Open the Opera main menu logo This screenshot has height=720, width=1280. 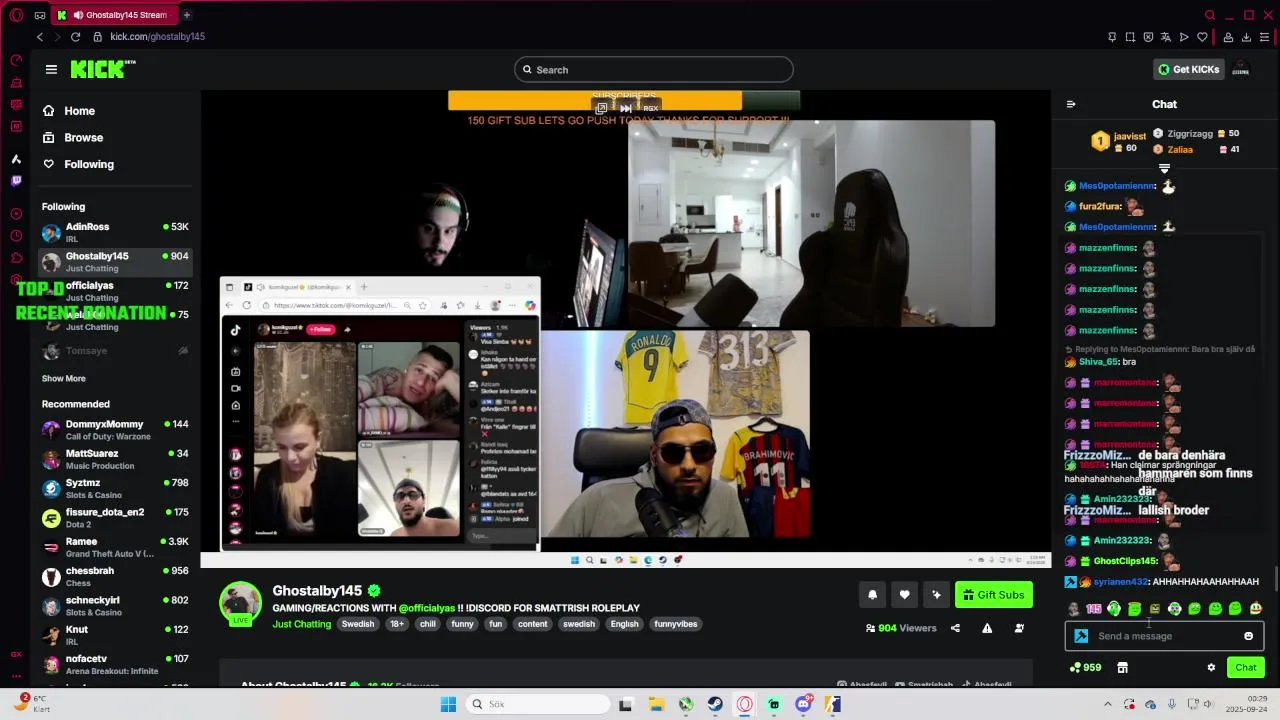(x=16, y=15)
